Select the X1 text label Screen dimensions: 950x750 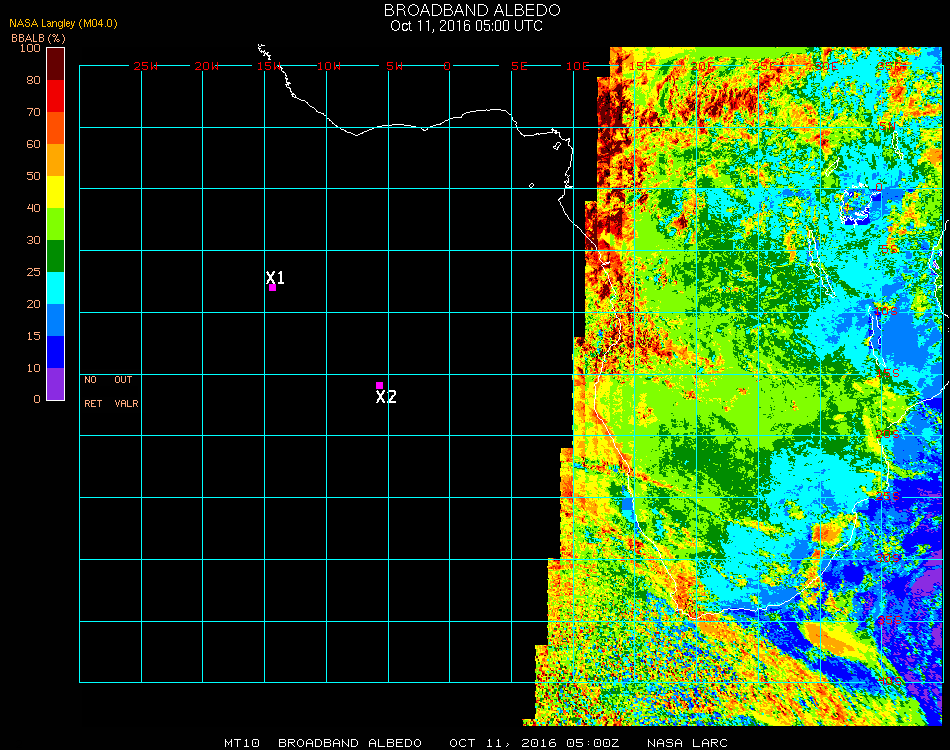275,277
